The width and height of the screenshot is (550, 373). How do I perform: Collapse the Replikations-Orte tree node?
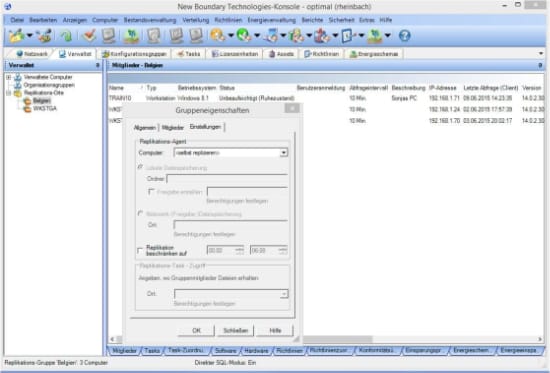[9, 93]
